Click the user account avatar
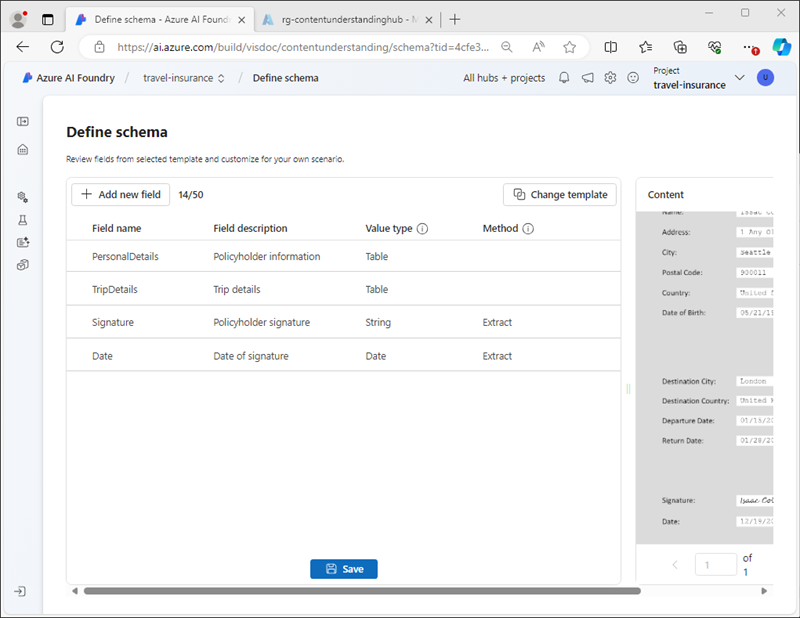Image resolution: width=800 pixels, height=618 pixels. pos(765,78)
